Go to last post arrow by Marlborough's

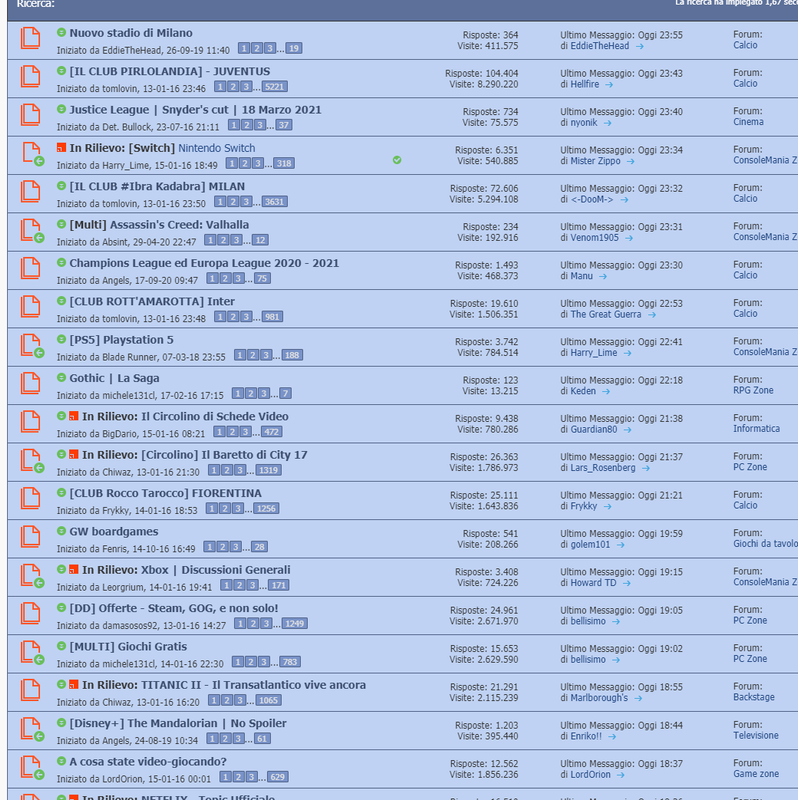point(638,698)
